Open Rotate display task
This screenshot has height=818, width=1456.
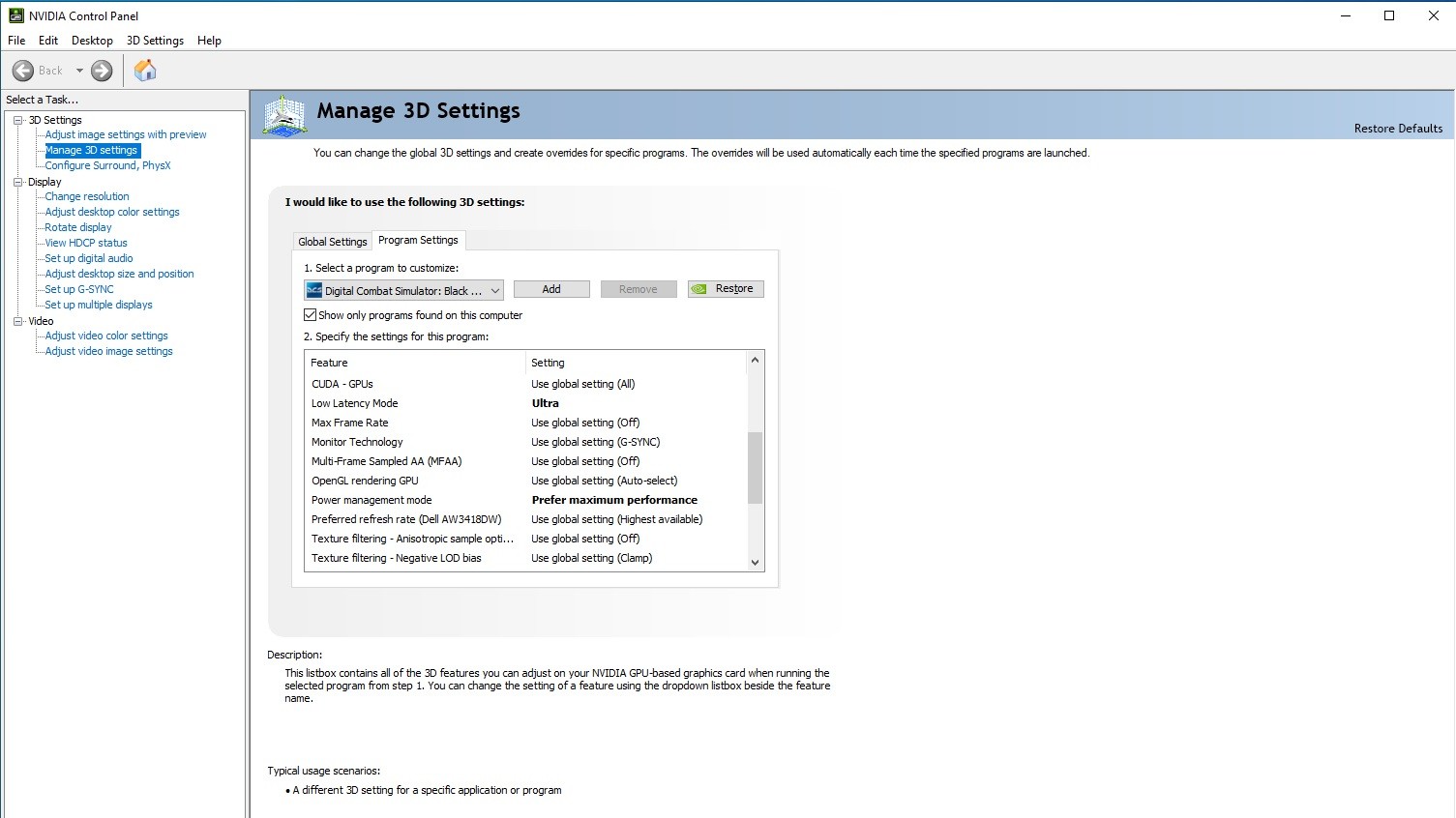pyautogui.click(x=78, y=227)
